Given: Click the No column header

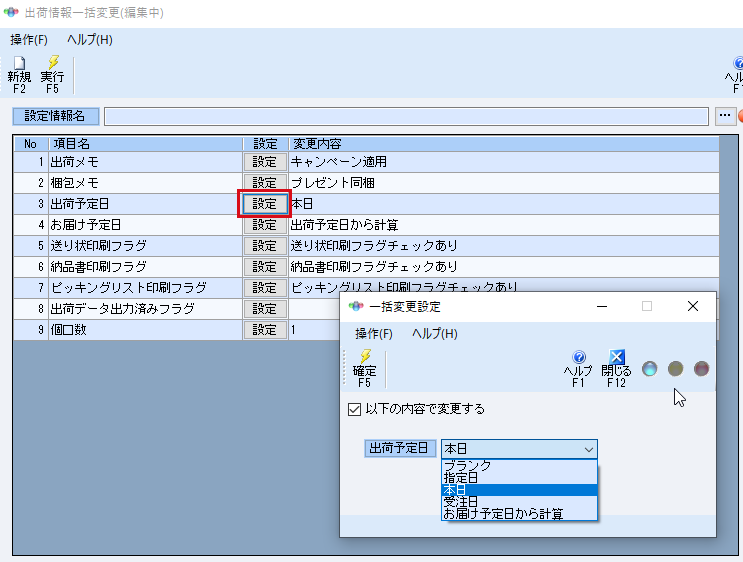Looking at the screenshot, I should click(31, 144).
